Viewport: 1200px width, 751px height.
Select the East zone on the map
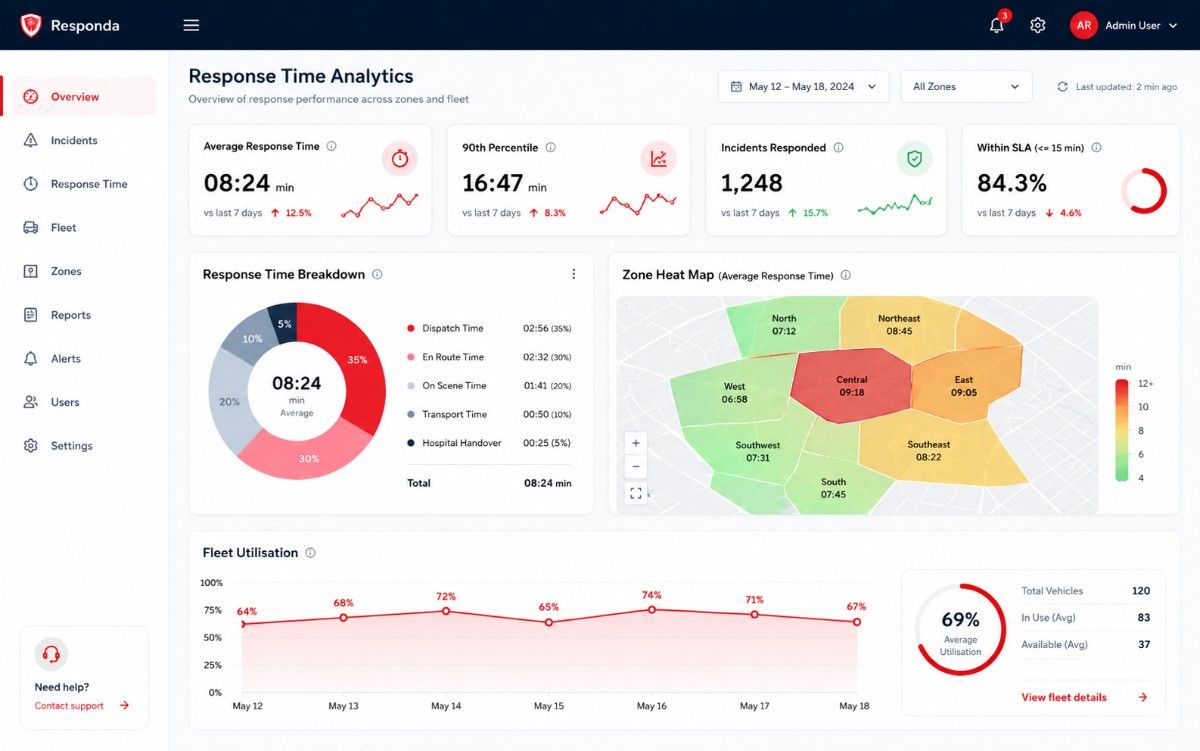coord(963,385)
